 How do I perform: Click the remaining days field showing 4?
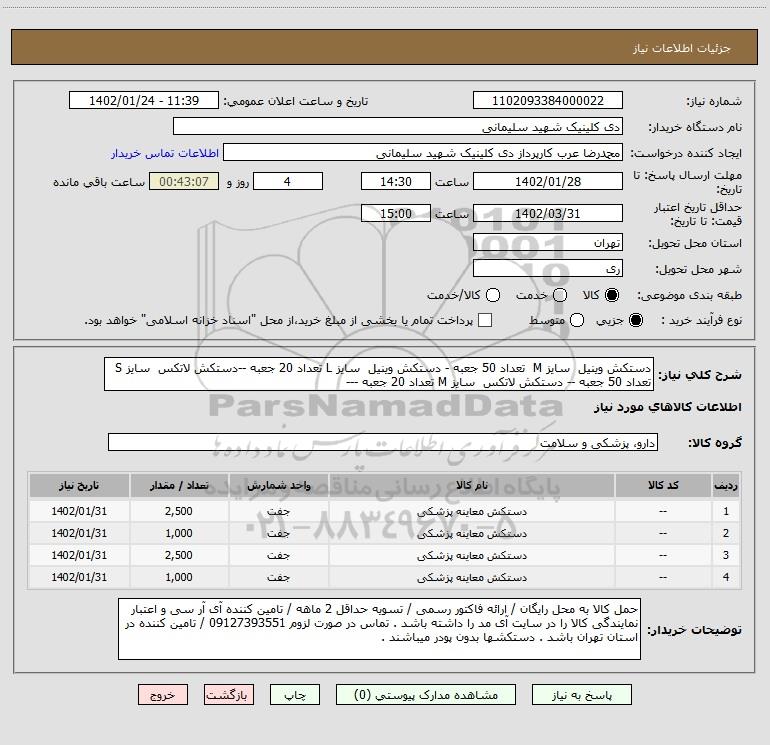pyautogui.click(x=288, y=181)
